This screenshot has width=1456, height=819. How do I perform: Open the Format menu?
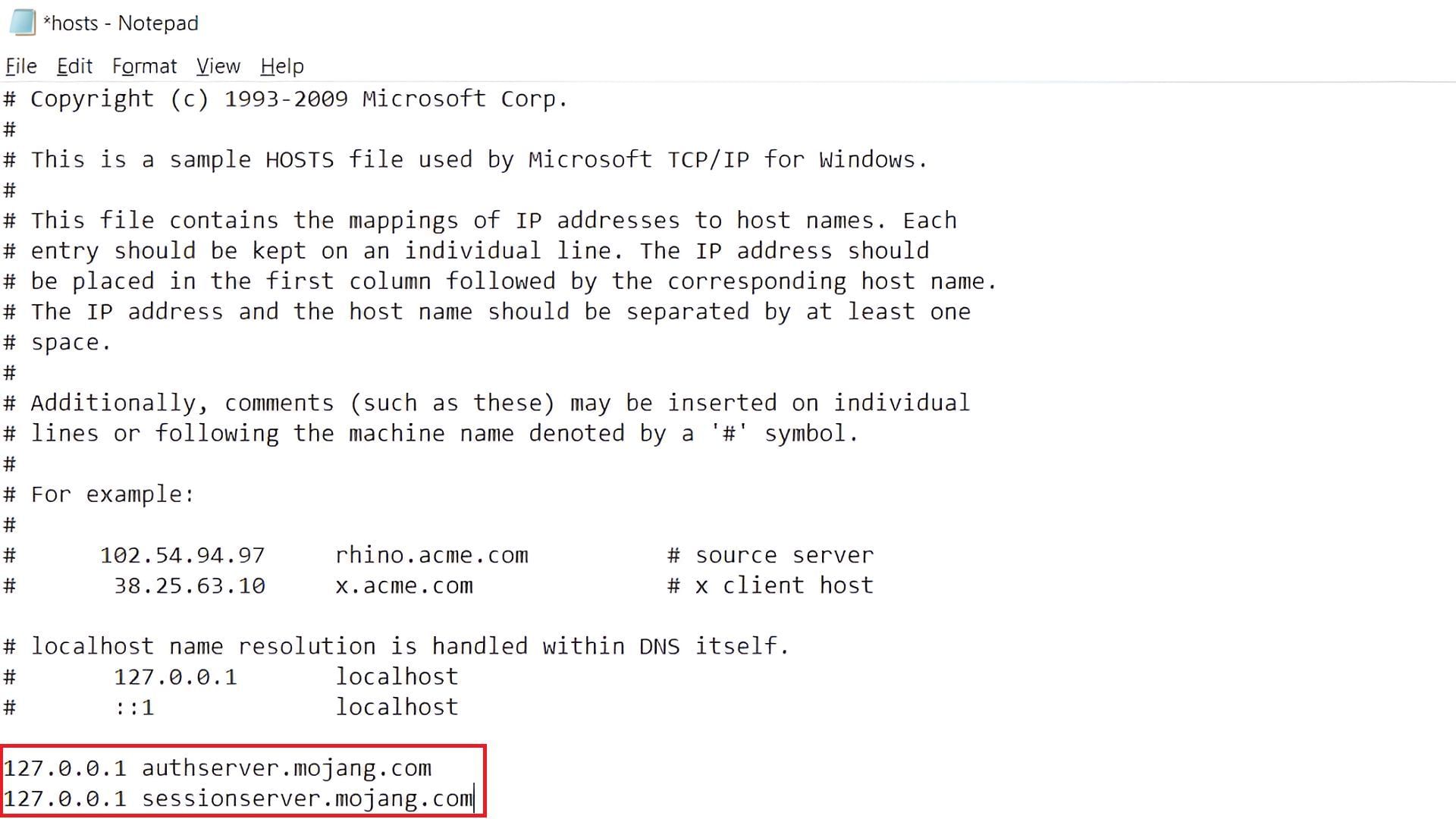tap(143, 66)
